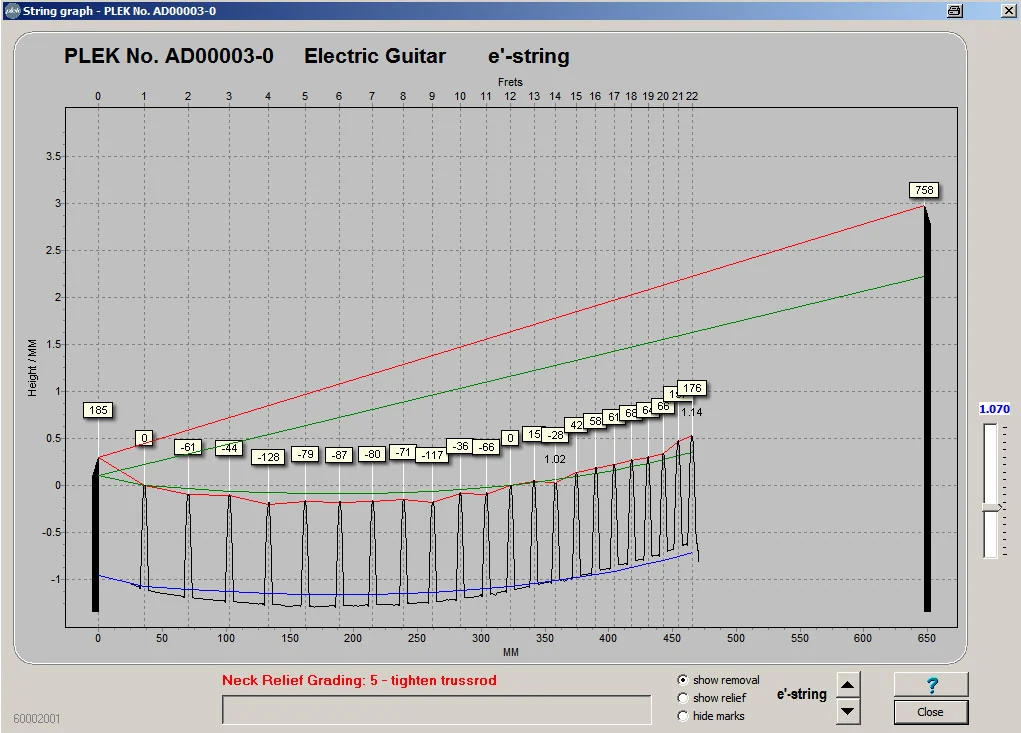Screen dimensions: 1021x733
Task: Click the -117 mark label on the graph
Action: click(x=432, y=455)
